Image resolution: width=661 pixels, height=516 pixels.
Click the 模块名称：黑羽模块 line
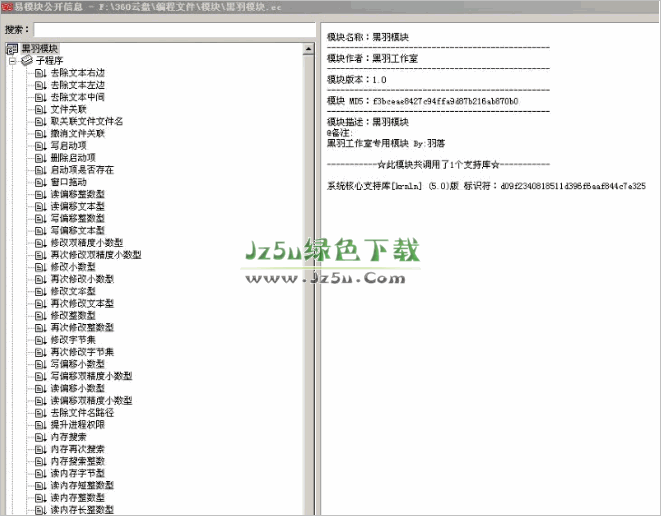coord(368,37)
